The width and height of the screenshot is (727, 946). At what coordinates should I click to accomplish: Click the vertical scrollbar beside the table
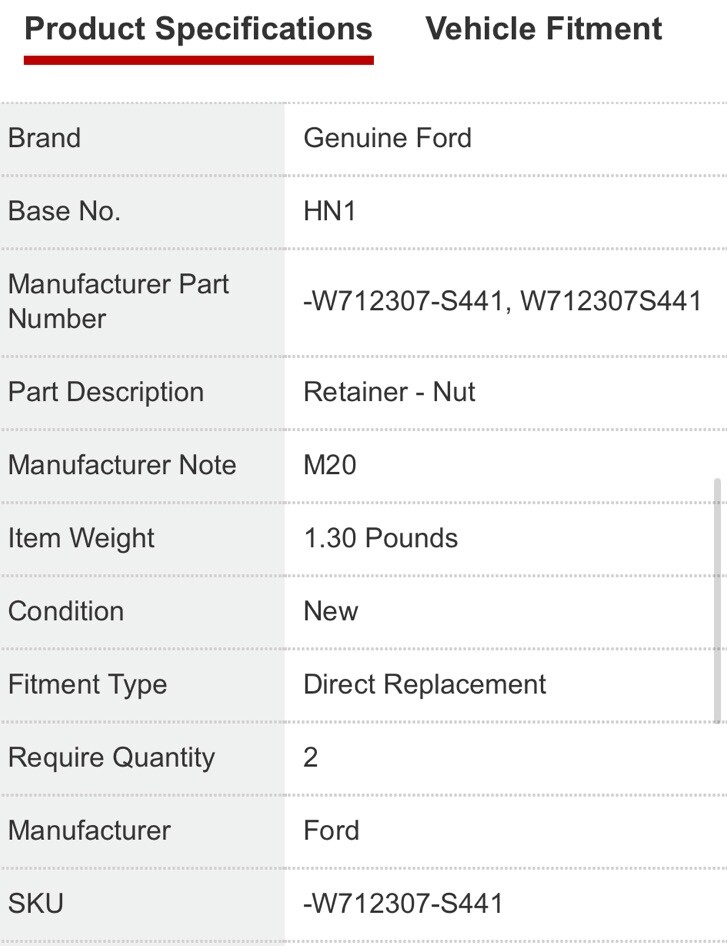717,598
